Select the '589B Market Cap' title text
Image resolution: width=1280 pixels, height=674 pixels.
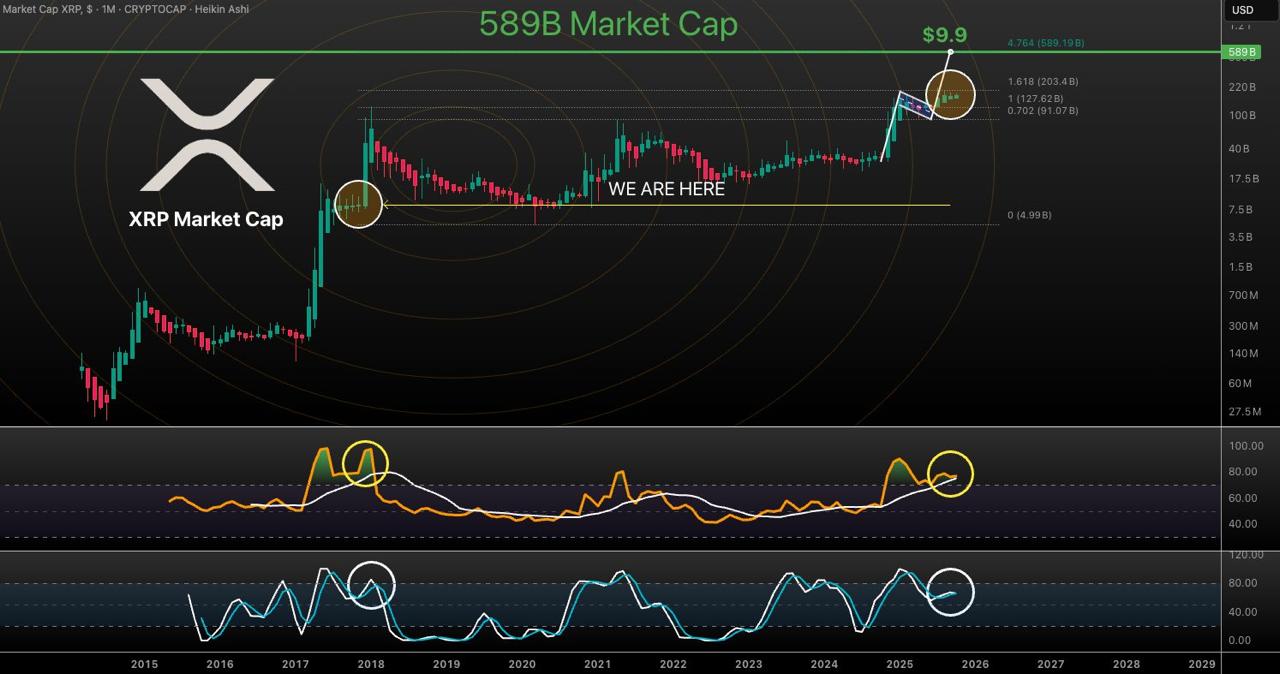[608, 23]
